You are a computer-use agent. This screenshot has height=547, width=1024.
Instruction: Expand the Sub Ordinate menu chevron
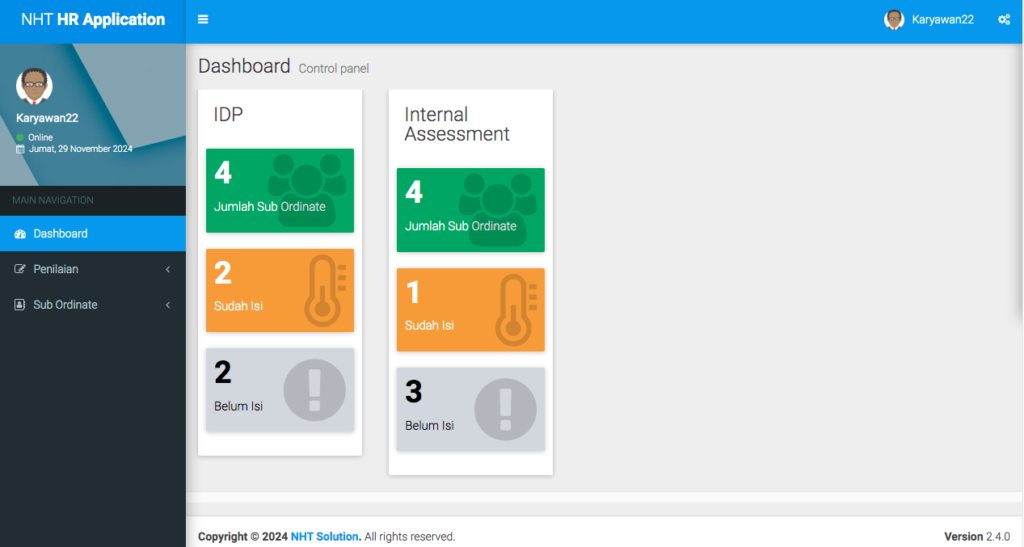click(x=167, y=305)
